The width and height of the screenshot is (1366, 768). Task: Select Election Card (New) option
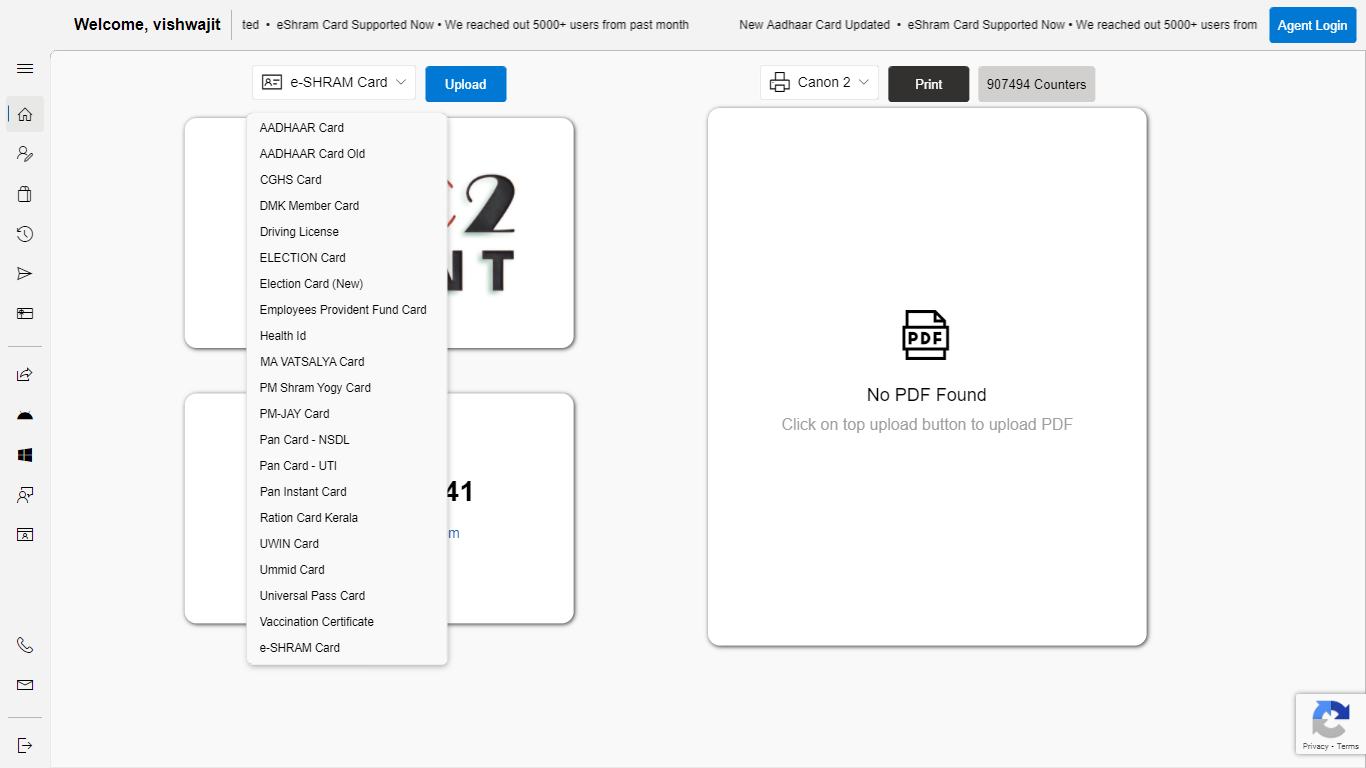pyautogui.click(x=347, y=284)
